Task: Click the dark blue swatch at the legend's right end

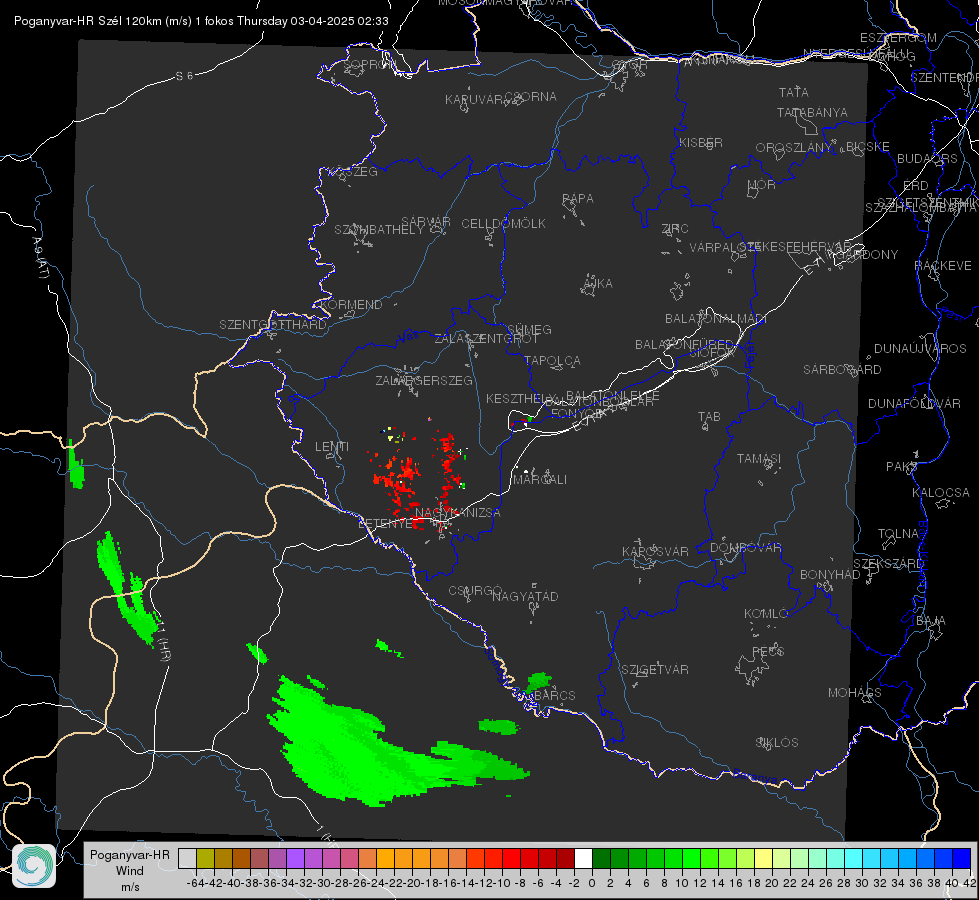Action: click(x=962, y=859)
